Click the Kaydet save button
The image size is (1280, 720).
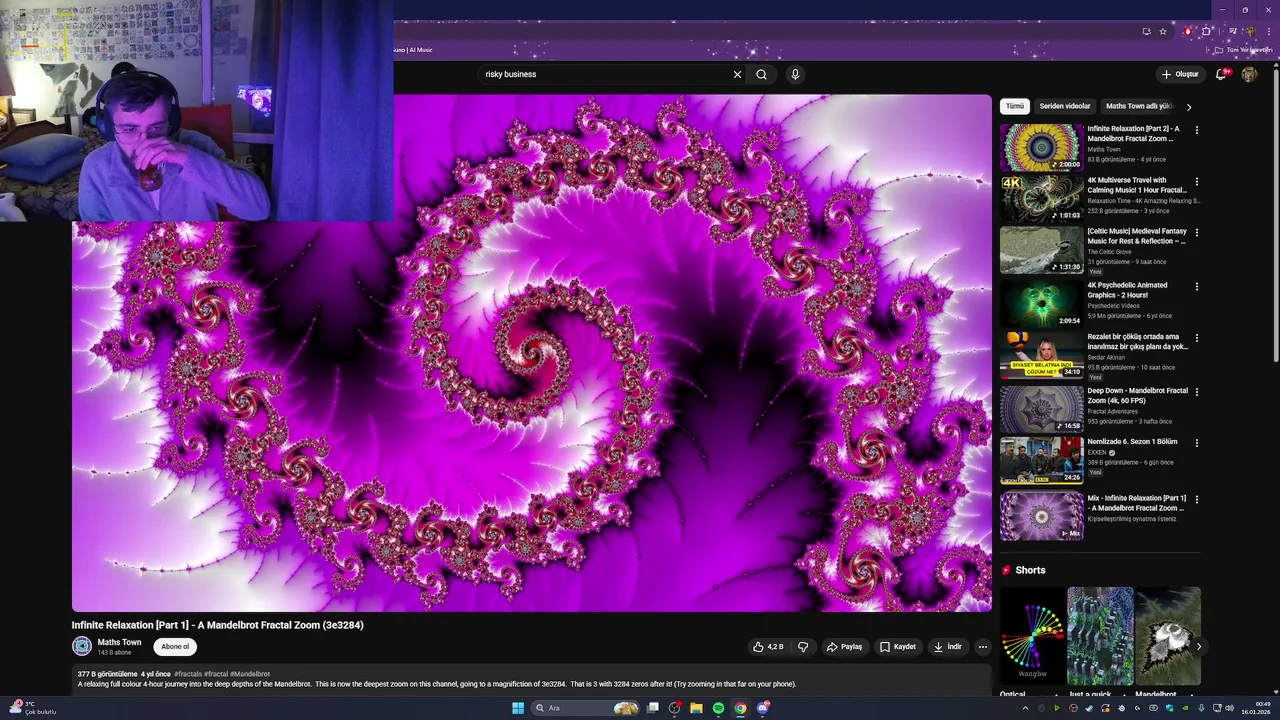tap(897, 647)
